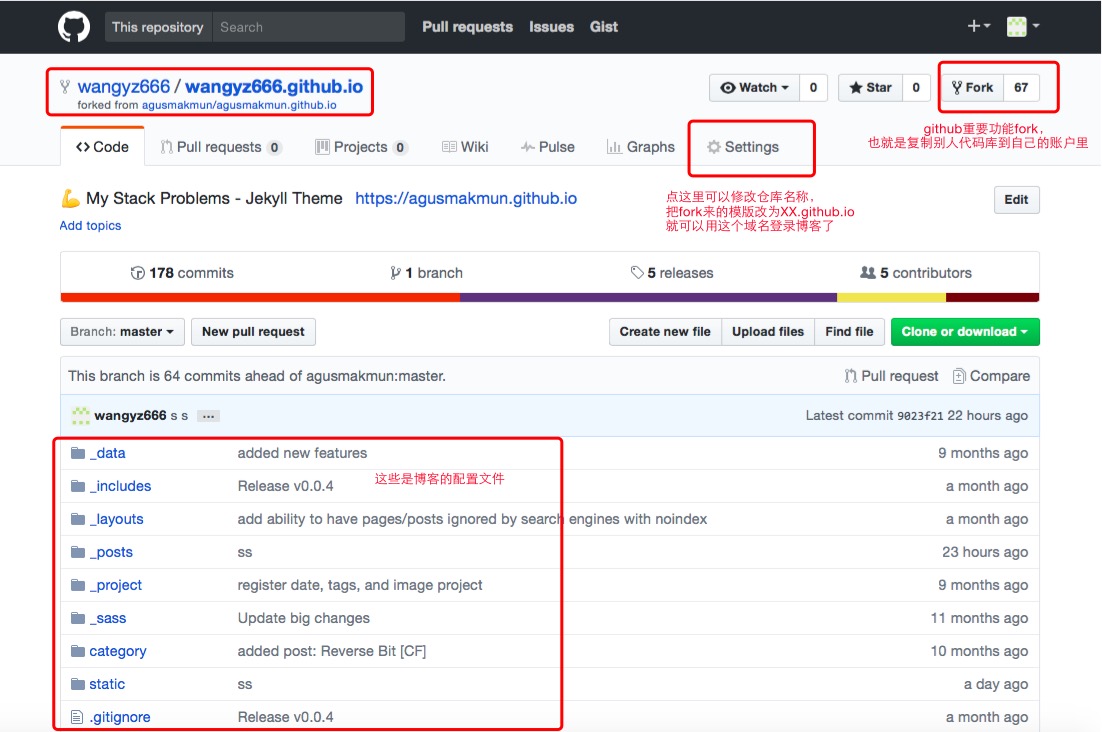This screenshot has width=1102, height=732.
Task: Open the _includes folder
Action: tap(120, 486)
